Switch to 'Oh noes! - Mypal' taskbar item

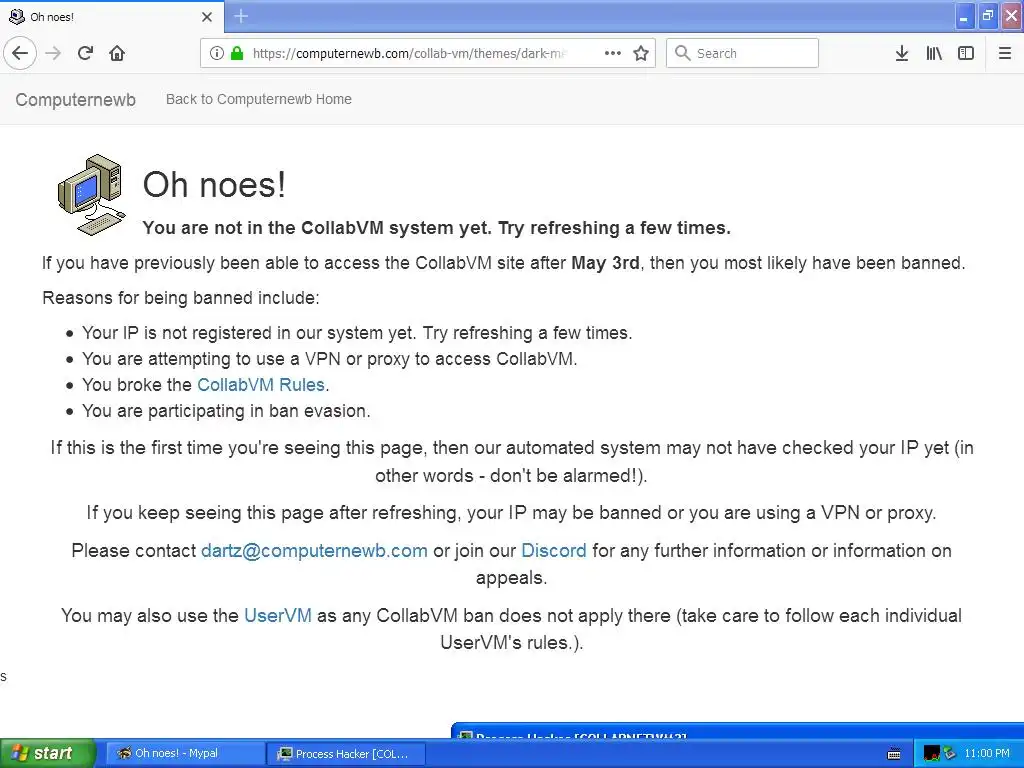[x=184, y=753]
